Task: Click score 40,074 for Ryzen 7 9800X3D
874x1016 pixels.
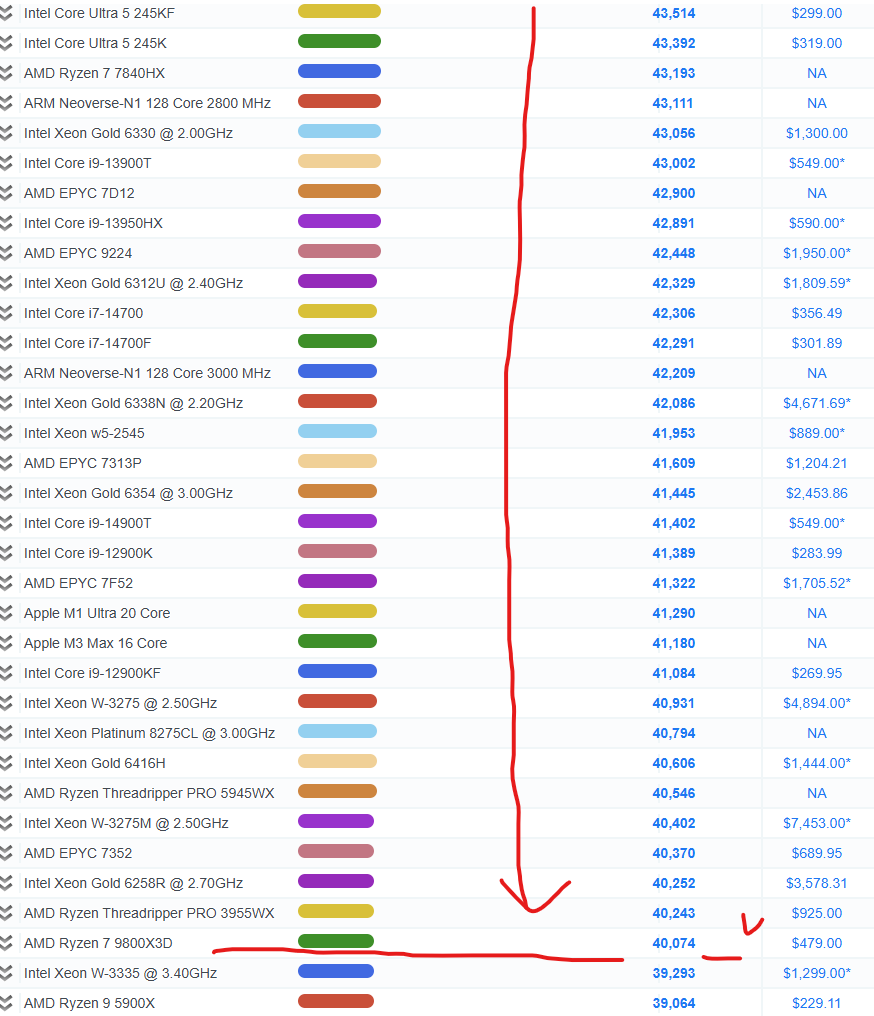Action: click(674, 943)
